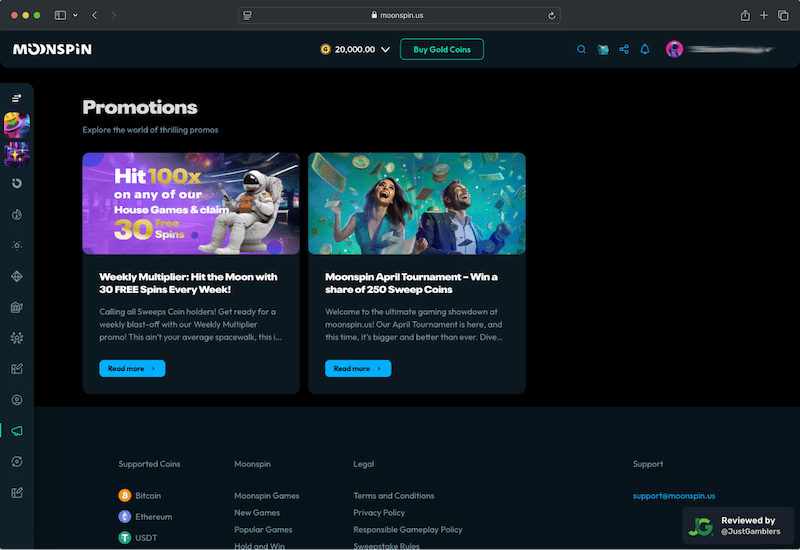This screenshot has height=550, width=800.
Task: Click the moonspin.us address bar
Action: coord(399,15)
